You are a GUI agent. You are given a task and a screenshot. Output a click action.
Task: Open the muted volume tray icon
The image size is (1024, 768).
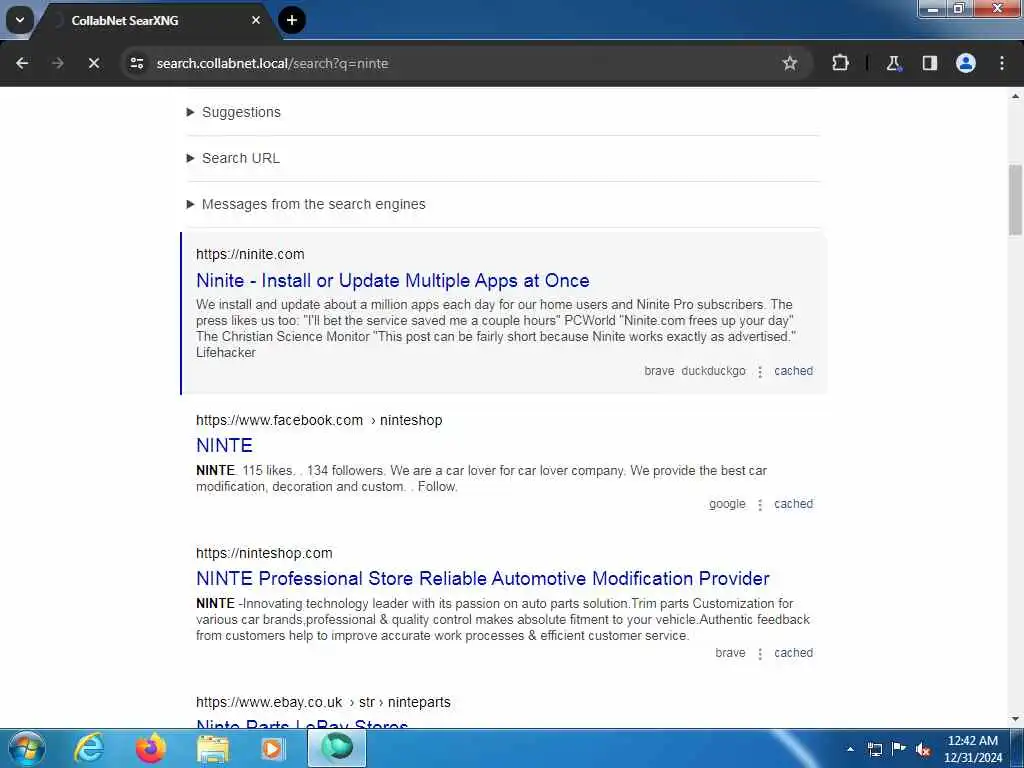click(x=923, y=749)
